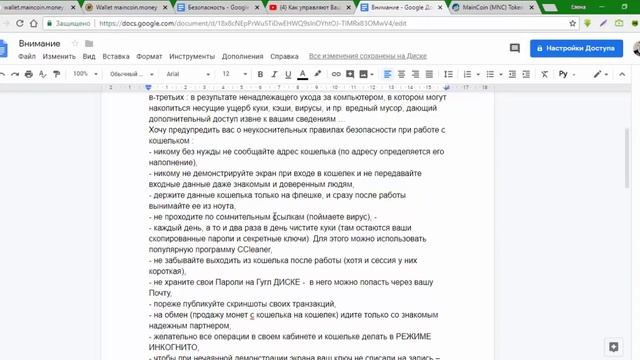Expand numbered list style dropdown
Screen dimensions: 640x360
point(478,75)
